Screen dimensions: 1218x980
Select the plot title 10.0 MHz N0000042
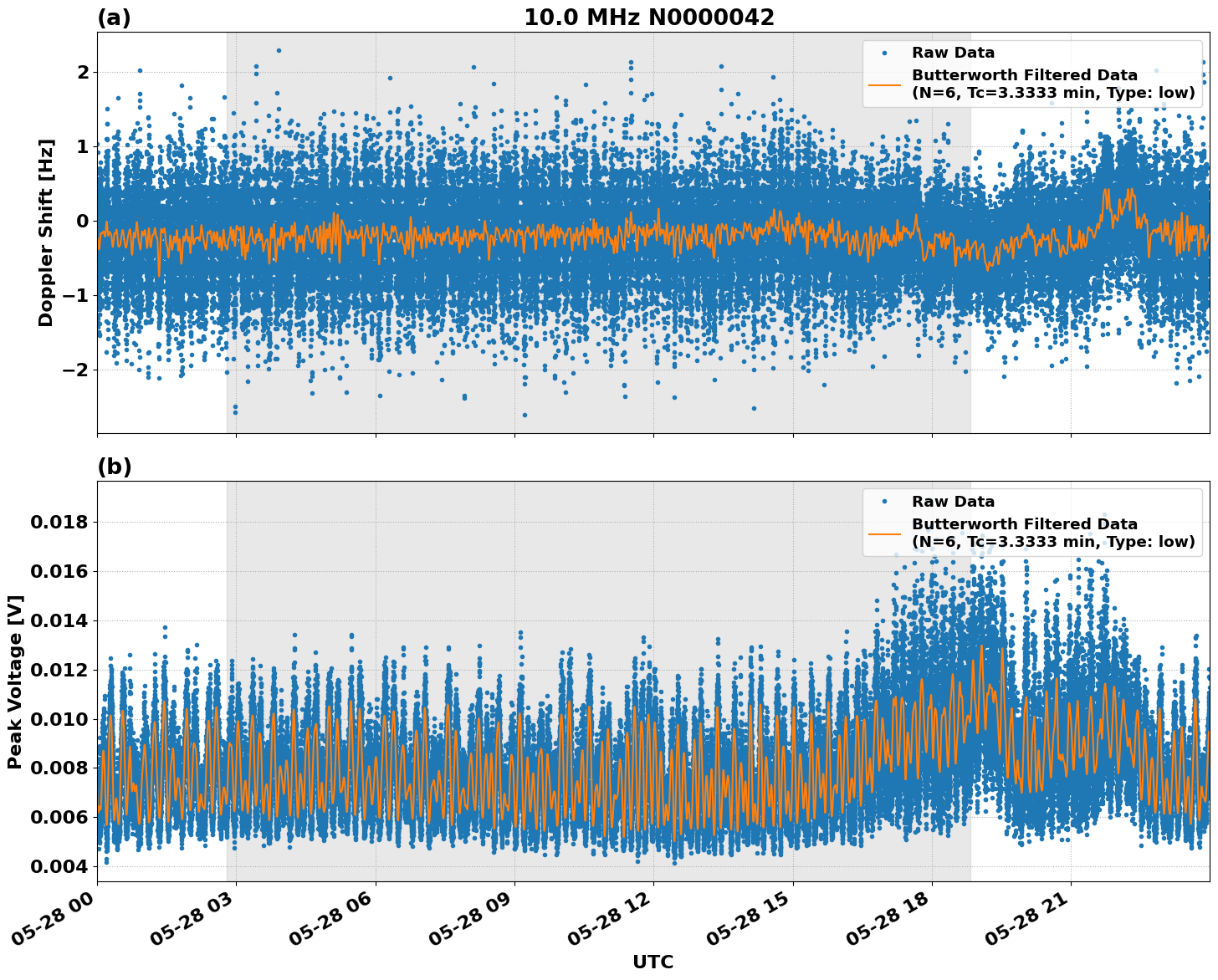[x=651, y=15]
